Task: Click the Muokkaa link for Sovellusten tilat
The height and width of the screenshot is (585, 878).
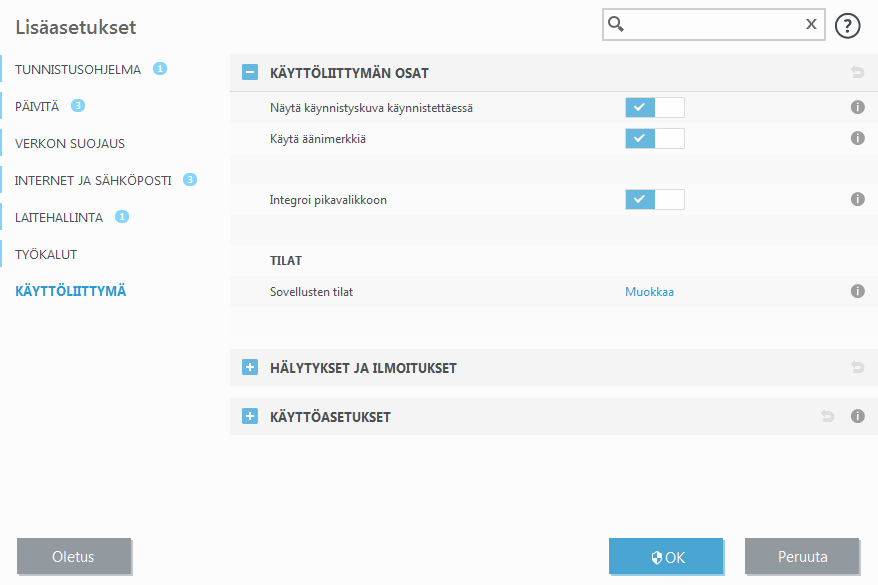Action: click(649, 291)
